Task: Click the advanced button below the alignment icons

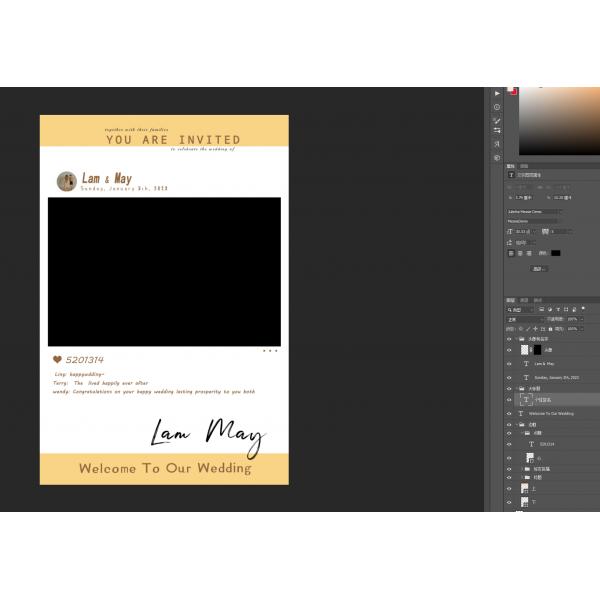Action: pyautogui.click(x=539, y=269)
